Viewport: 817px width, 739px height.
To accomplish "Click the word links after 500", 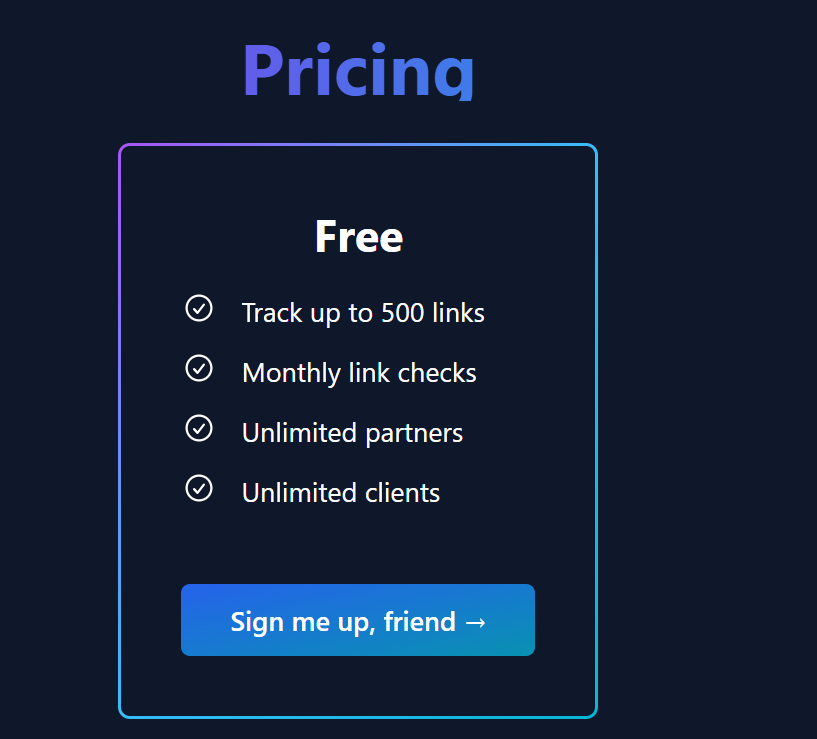I will (458, 313).
